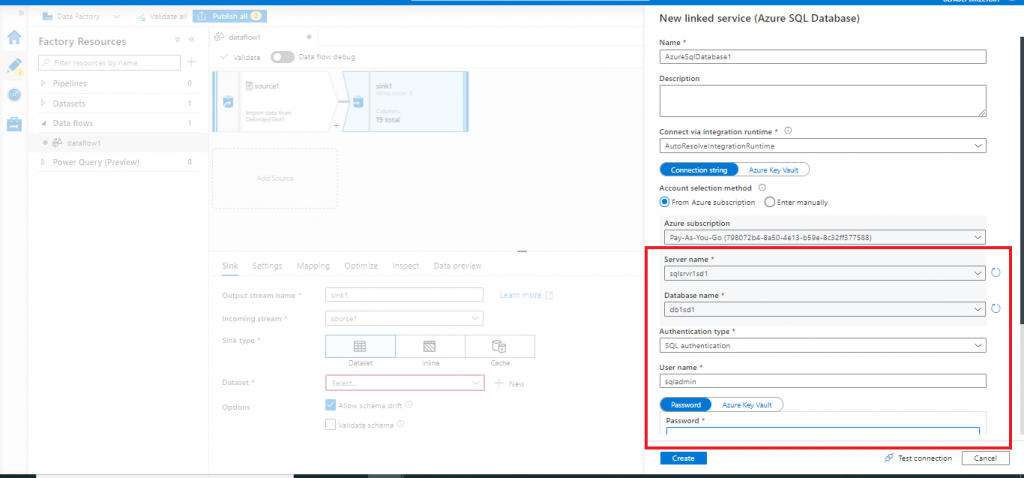Viewport: 1024px width, 478px height.
Task: Open the Manage toolbox icon in sidebar
Action: (x=14, y=123)
